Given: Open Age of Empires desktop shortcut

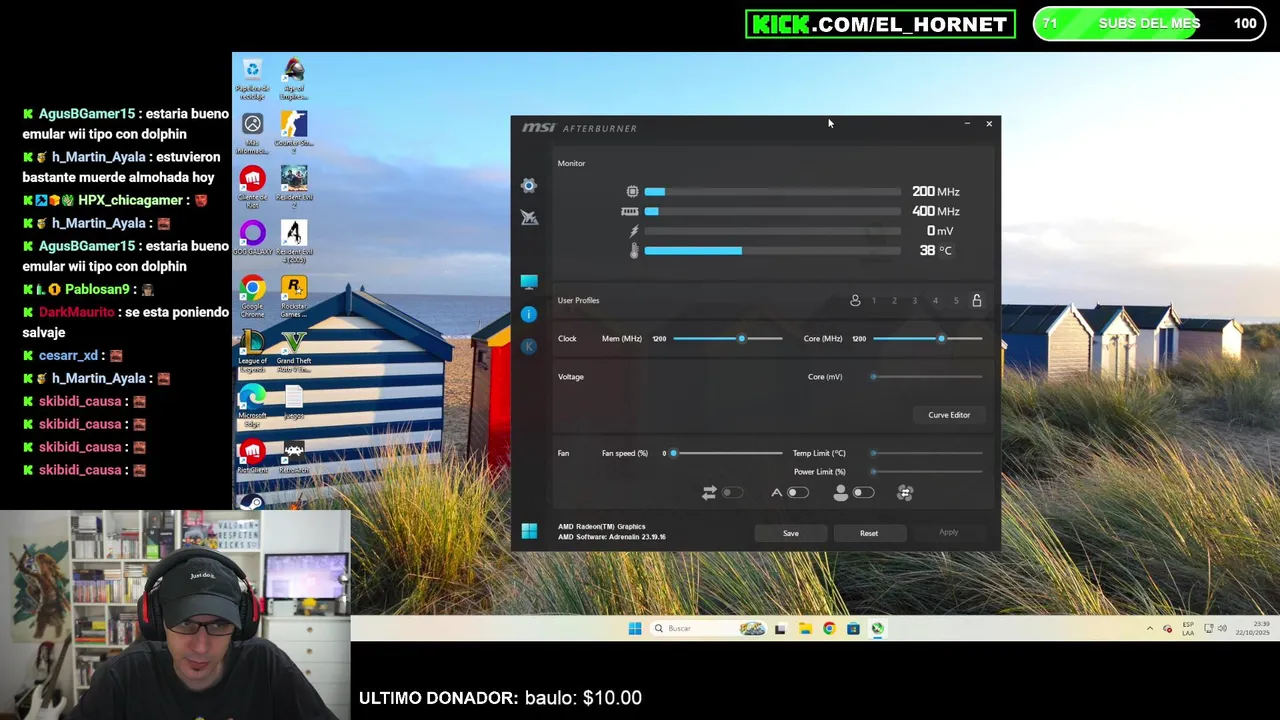Looking at the screenshot, I should pyautogui.click(x=294, y=78).
